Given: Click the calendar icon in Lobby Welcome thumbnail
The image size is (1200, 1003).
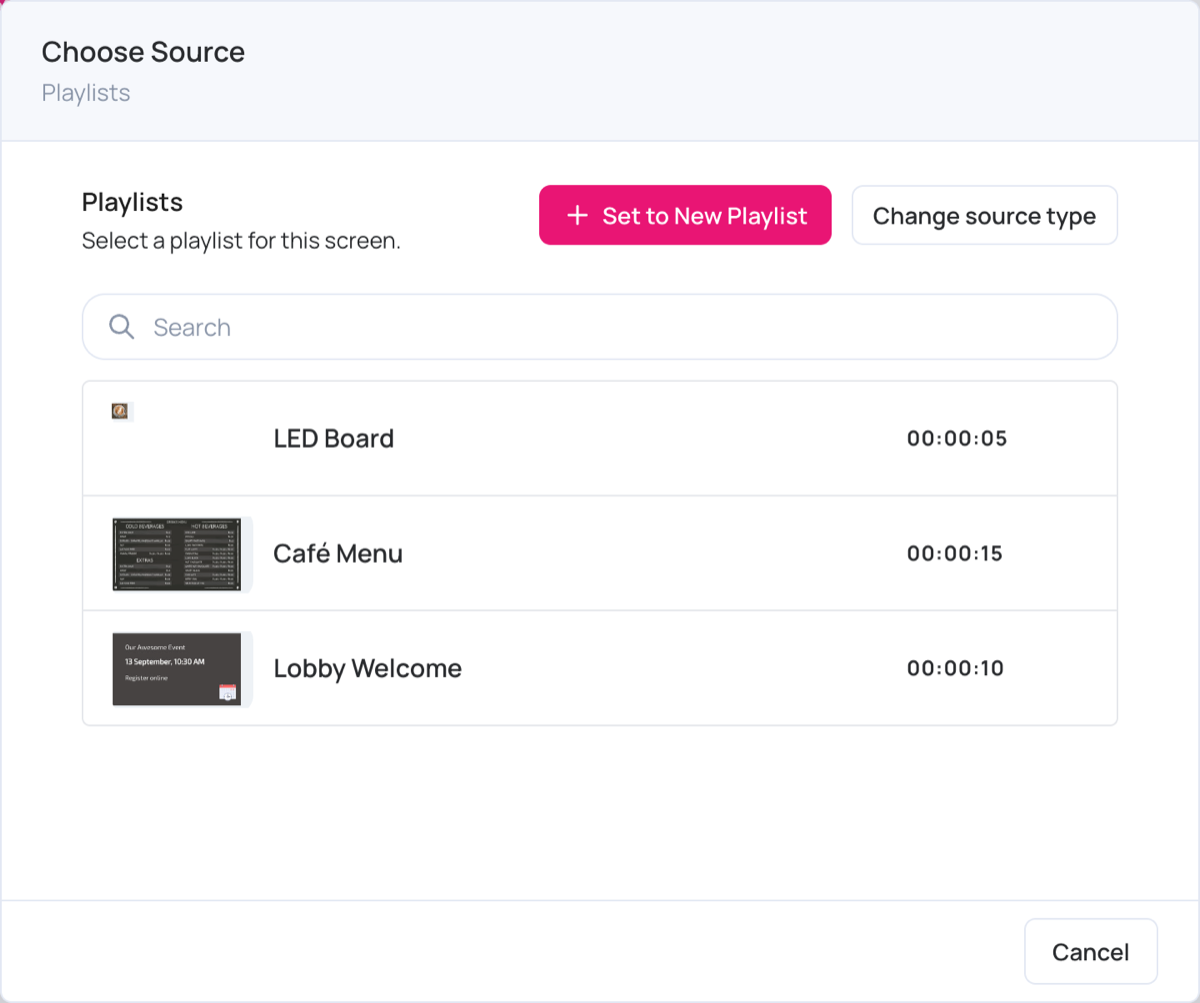Looking at the screenshot, I should pos(227,693).
